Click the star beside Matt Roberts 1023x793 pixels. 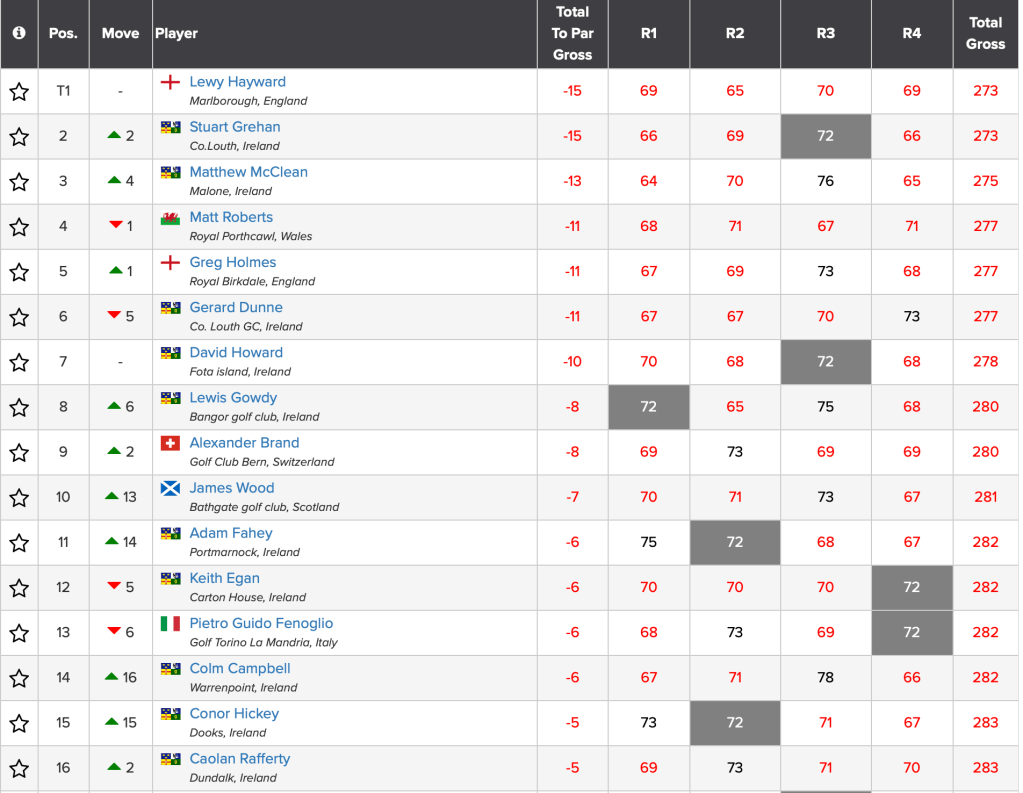point(19,227)
